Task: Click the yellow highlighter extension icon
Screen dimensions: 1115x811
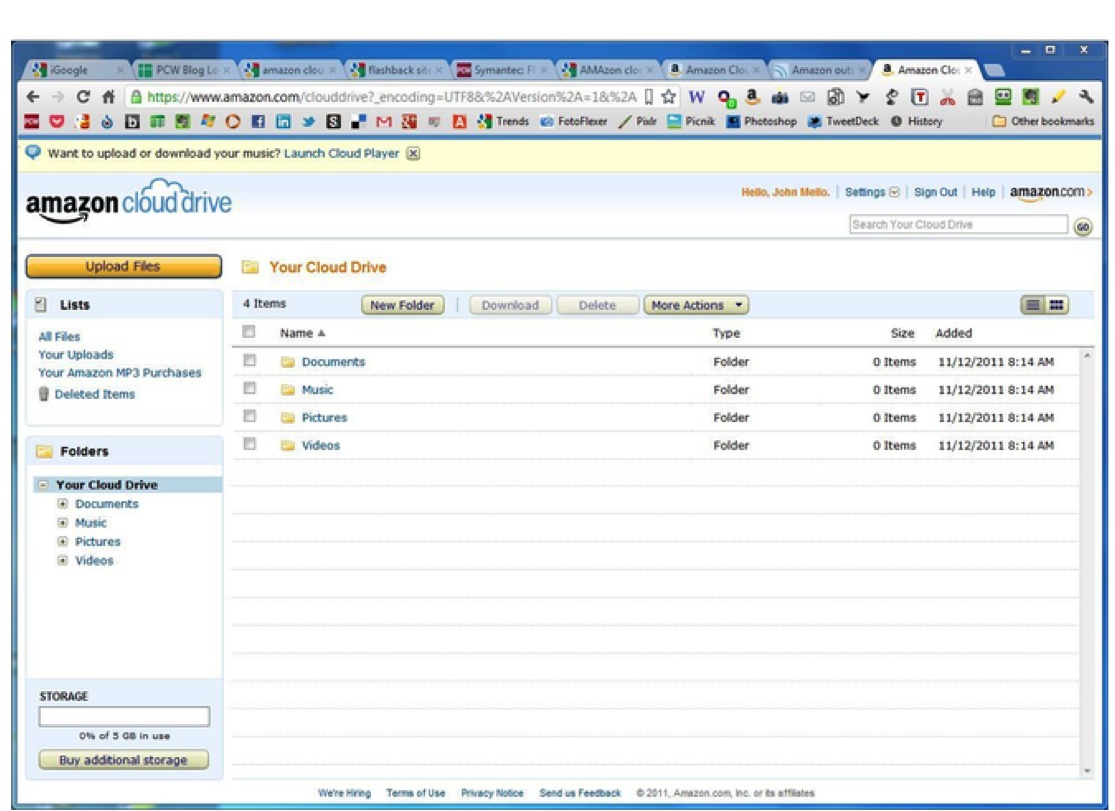Action: (x=1058, y=97)
